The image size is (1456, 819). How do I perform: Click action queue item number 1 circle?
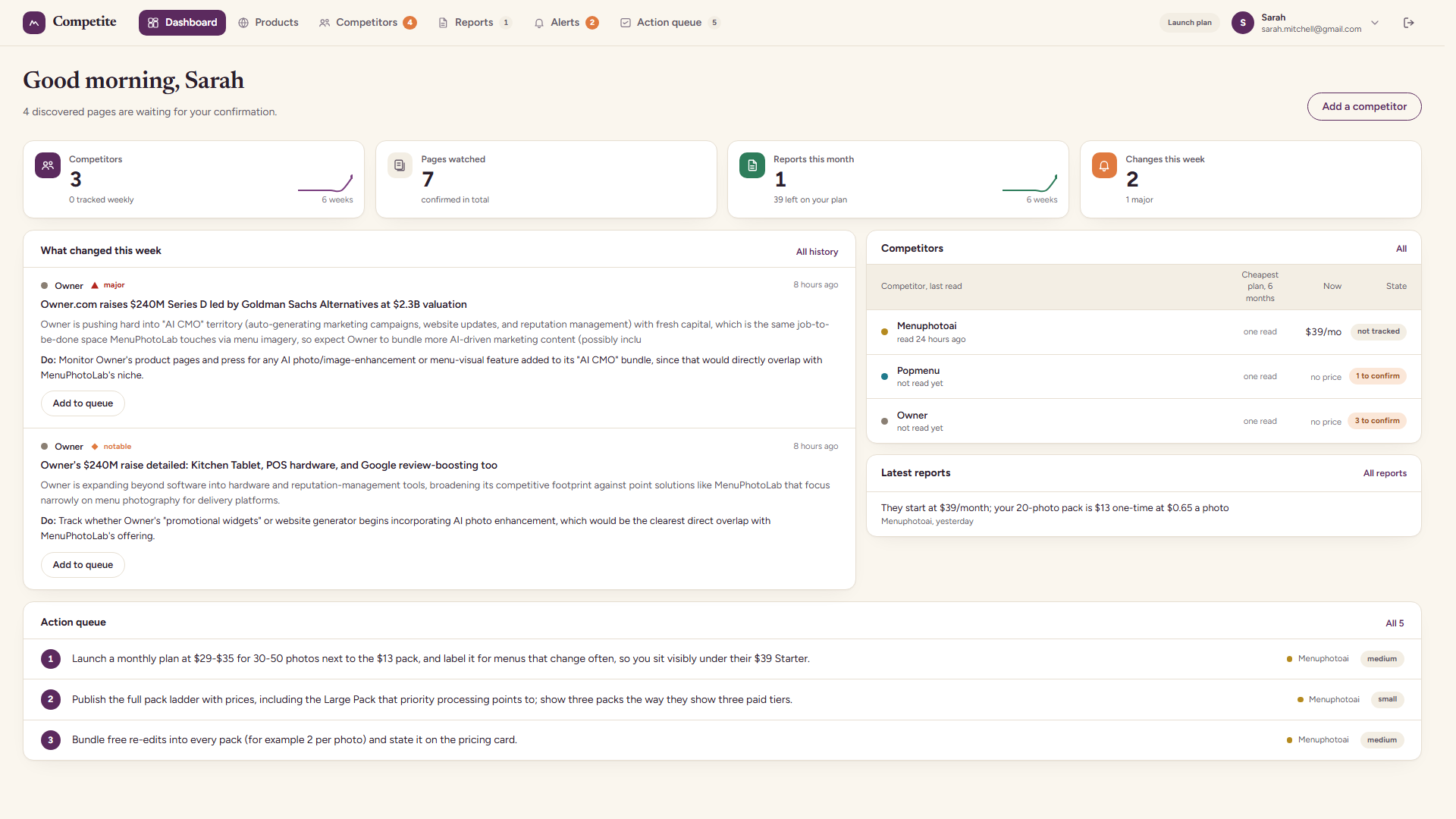(x=51, y=659)
